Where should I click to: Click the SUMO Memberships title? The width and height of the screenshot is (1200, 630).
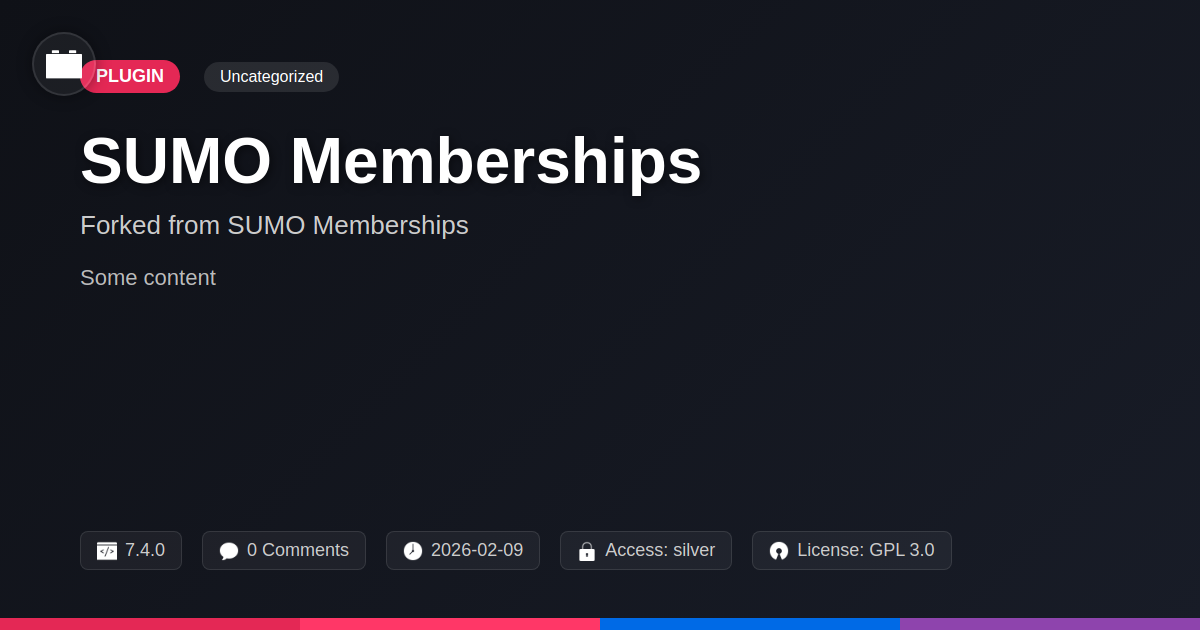click(x=391, y=161)
